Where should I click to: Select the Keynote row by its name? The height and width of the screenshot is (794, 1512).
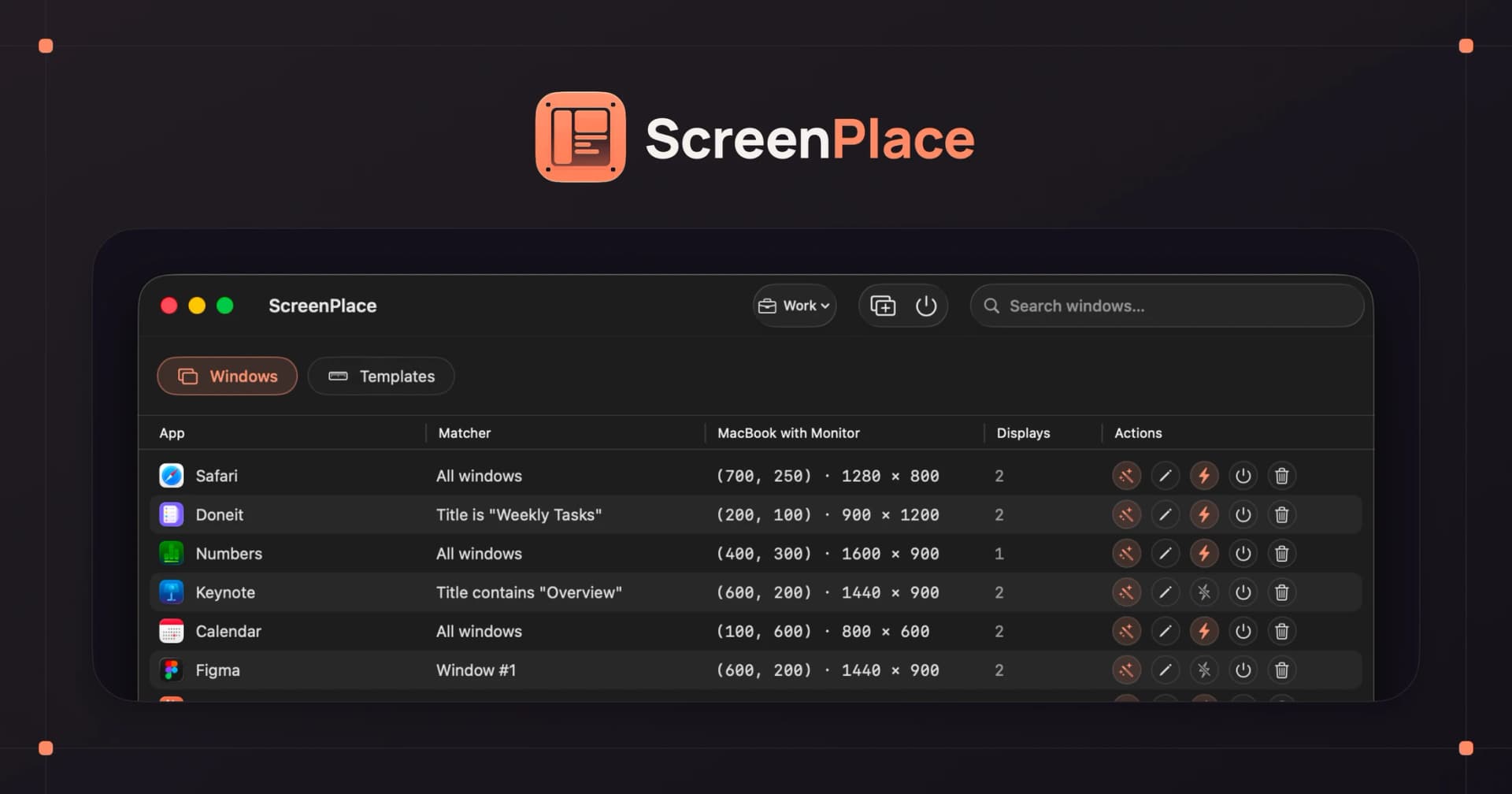click(225, 592)
